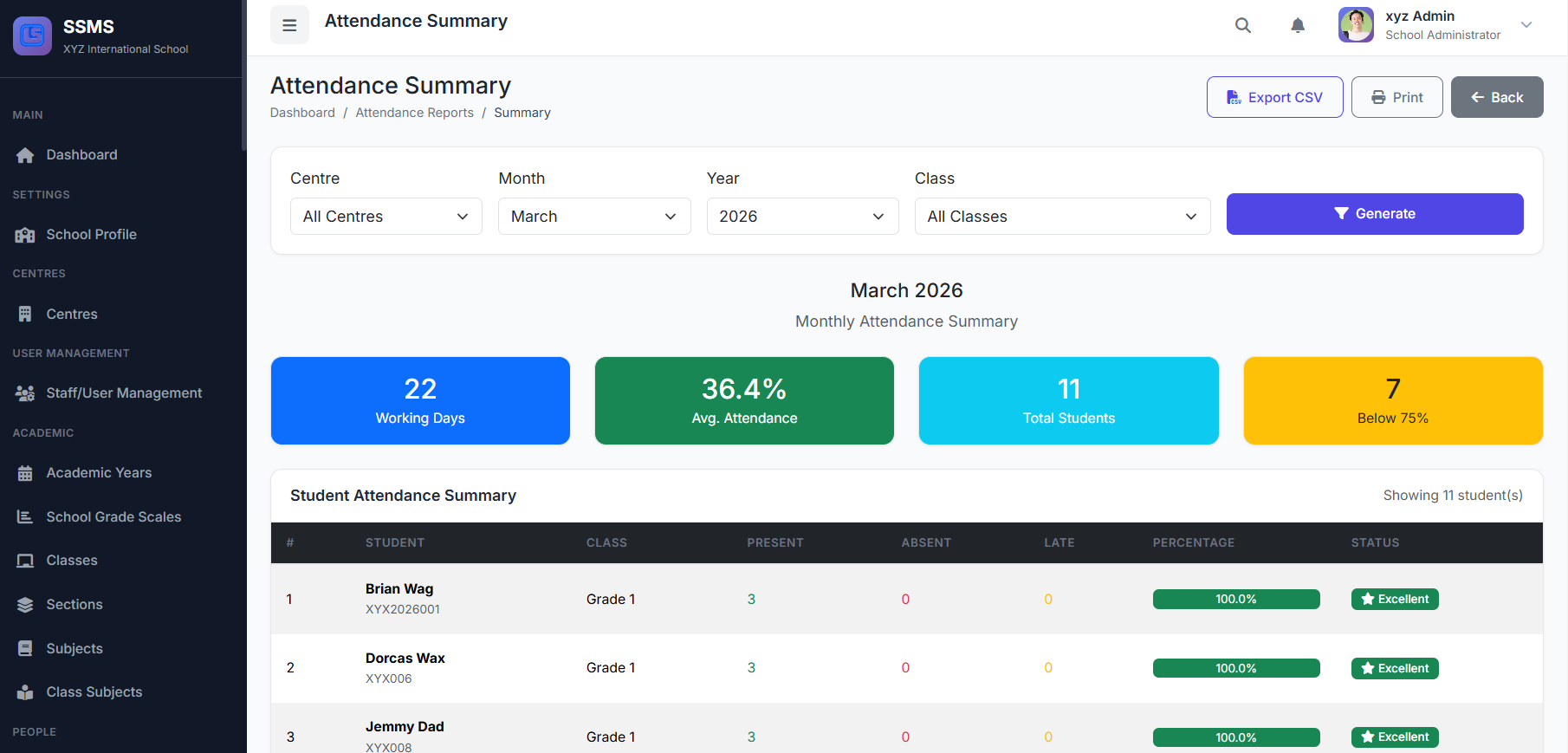Image resolution: width=1568 pixels, height=753 pixels.
Task: Open notifications bell icon
Action: [1297, 25]
